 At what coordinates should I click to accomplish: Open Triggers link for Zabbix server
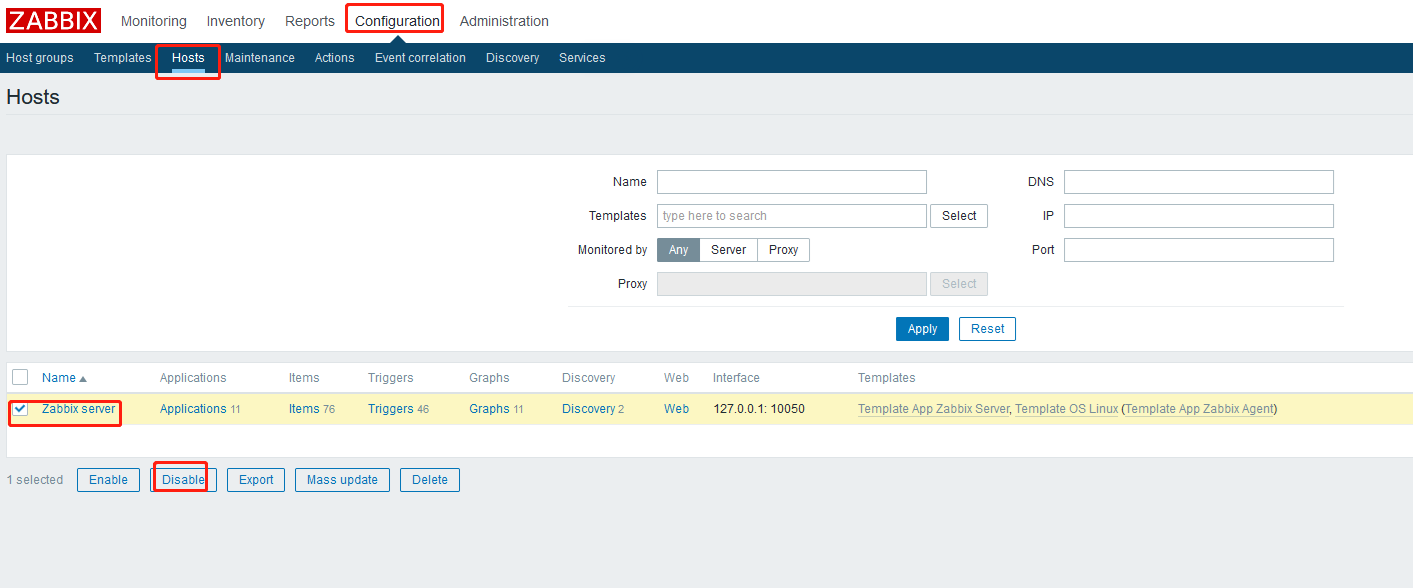click(391, 409)
